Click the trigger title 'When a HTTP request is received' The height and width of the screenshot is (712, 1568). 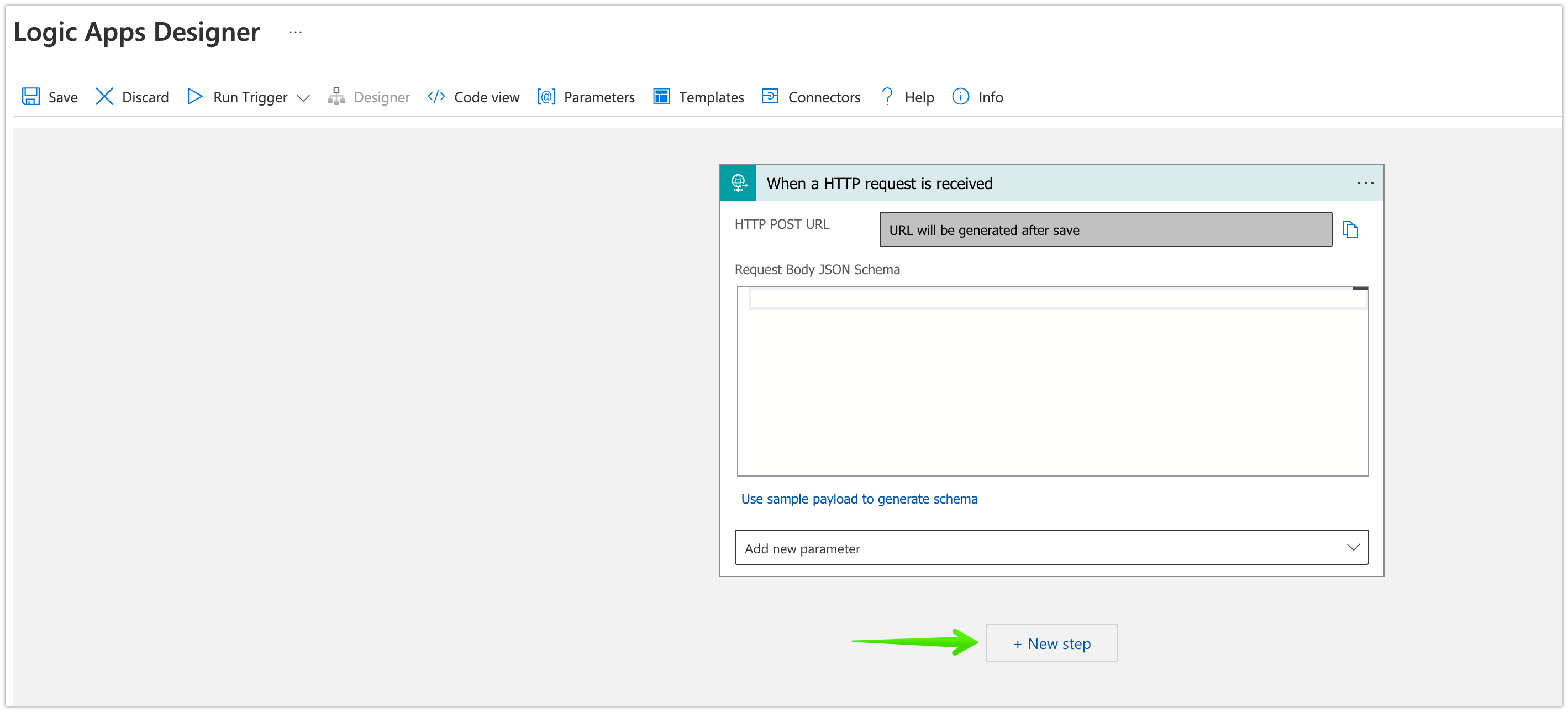(880, 184)
